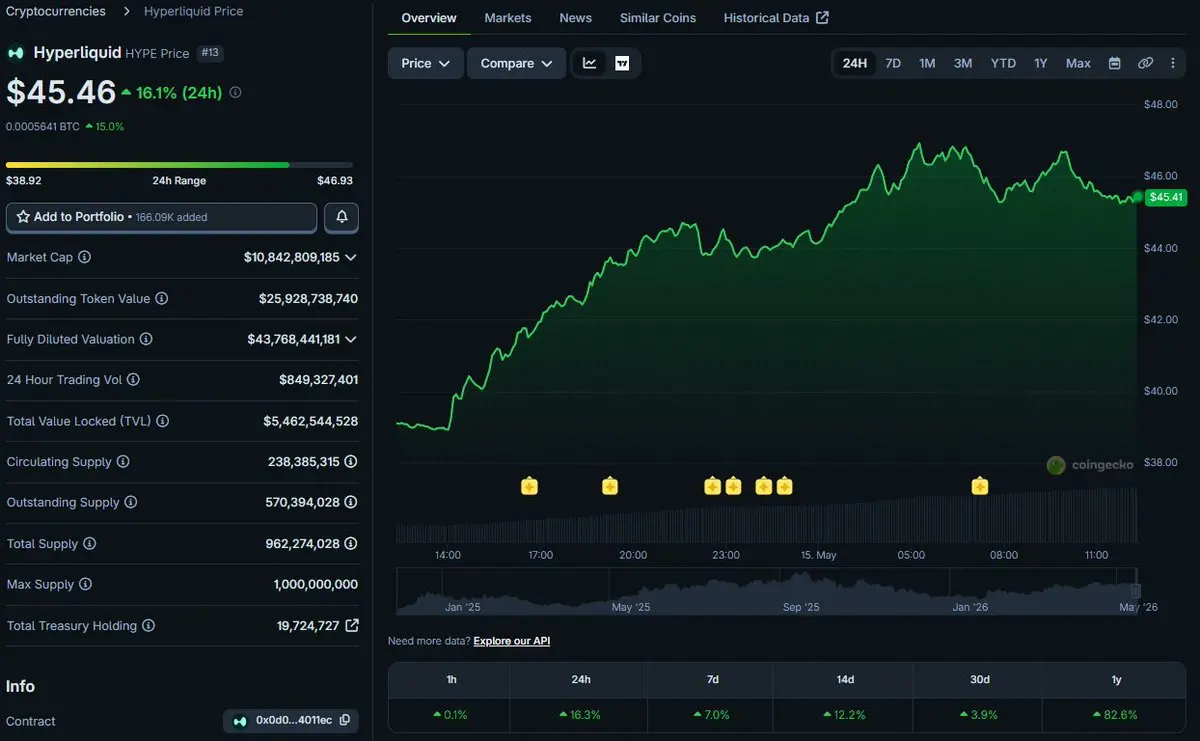Click news marker before 20:00

pyautogui.click(x=609, y=486)
